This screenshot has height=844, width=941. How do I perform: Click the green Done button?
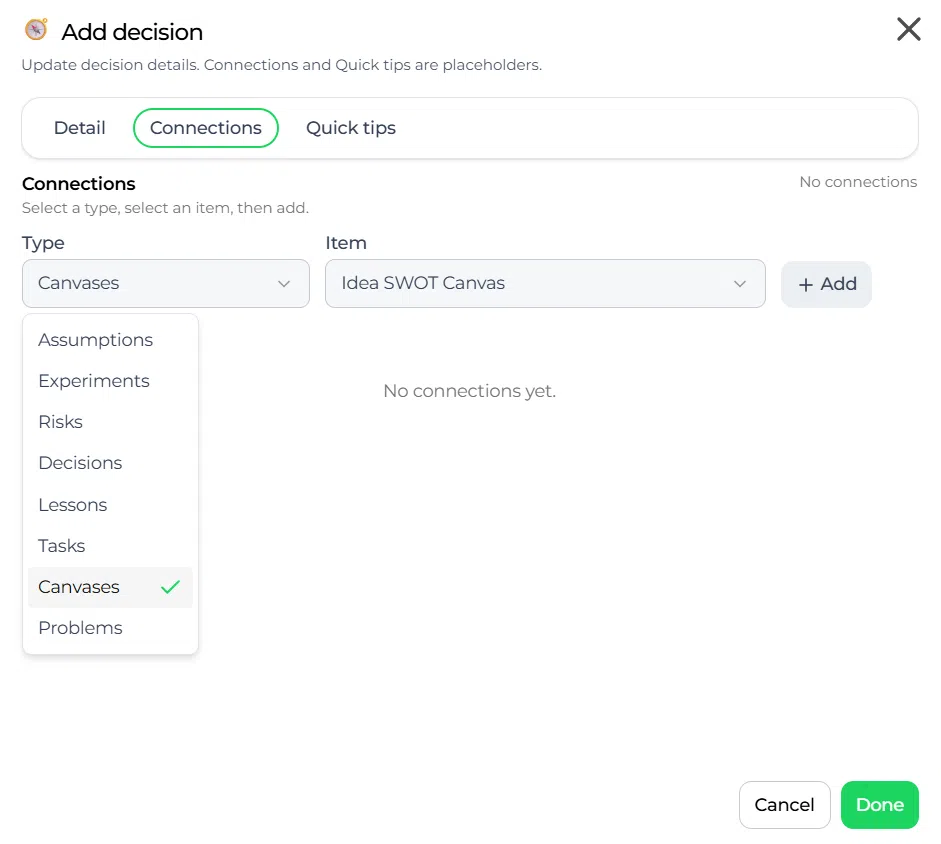880,805
